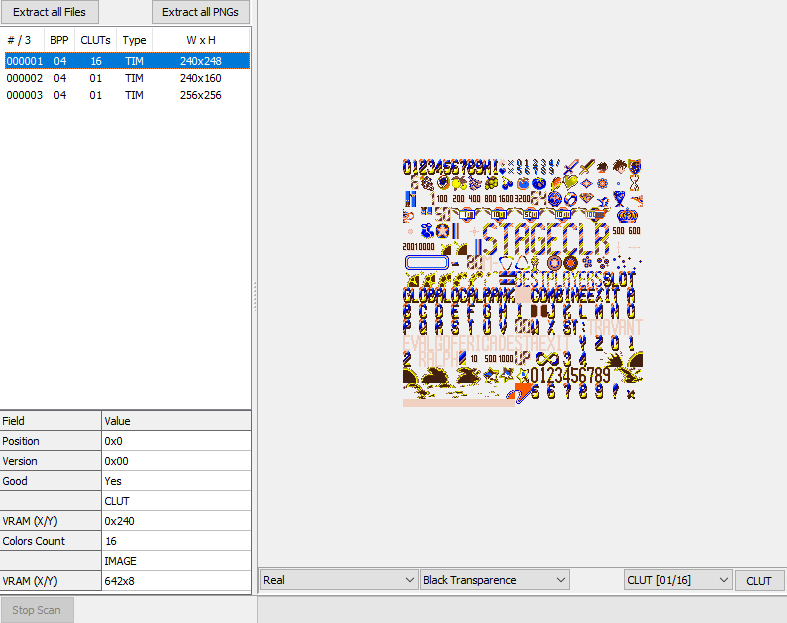Expand the CLUT [01/16] palette selector
The image size is (787, 623).
(x=677, y=580)
